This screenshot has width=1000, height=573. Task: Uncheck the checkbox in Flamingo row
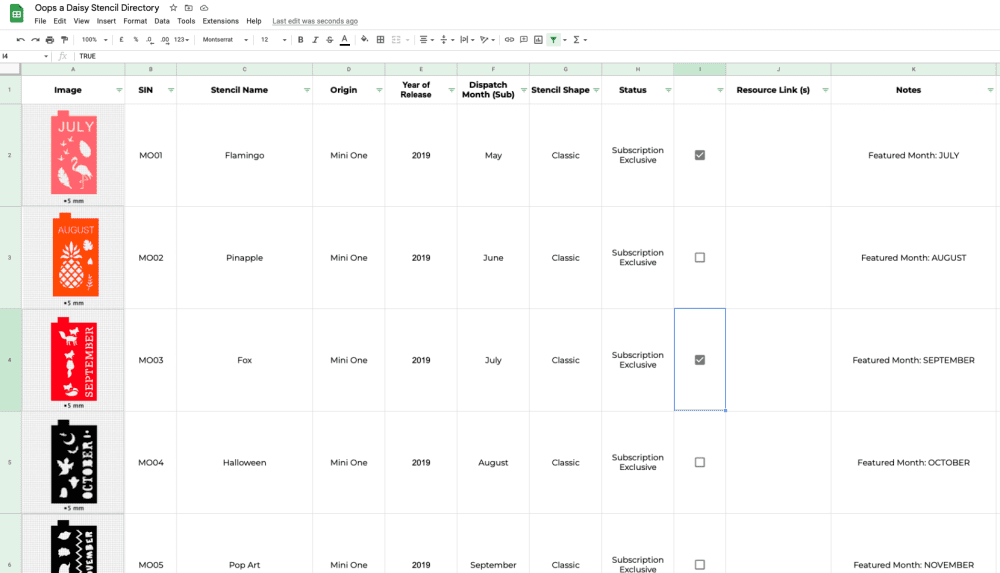700,155
